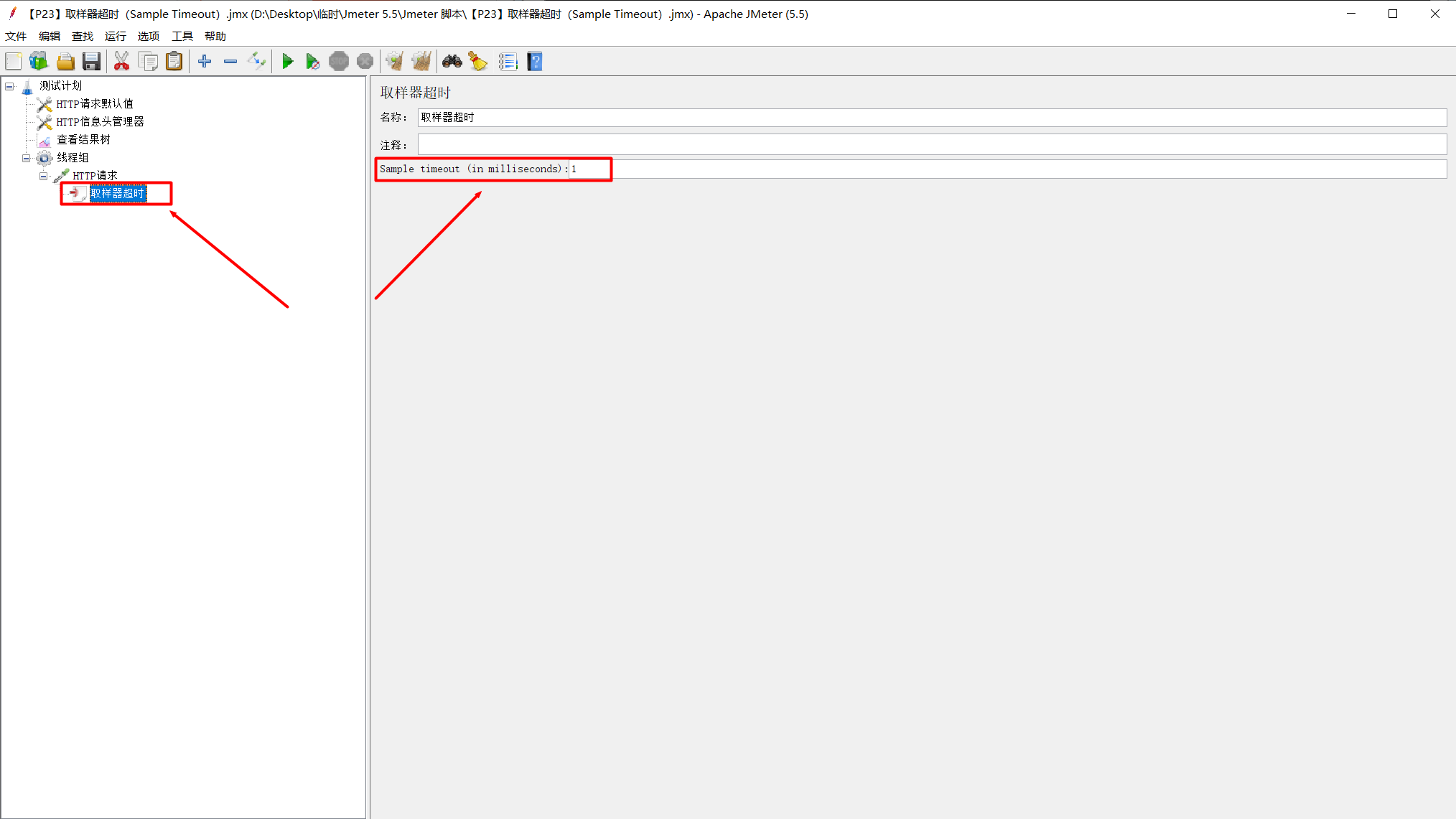The image size is (1456, 819).
Task: Open the 帮助 menu
Action: pos(215,36)
